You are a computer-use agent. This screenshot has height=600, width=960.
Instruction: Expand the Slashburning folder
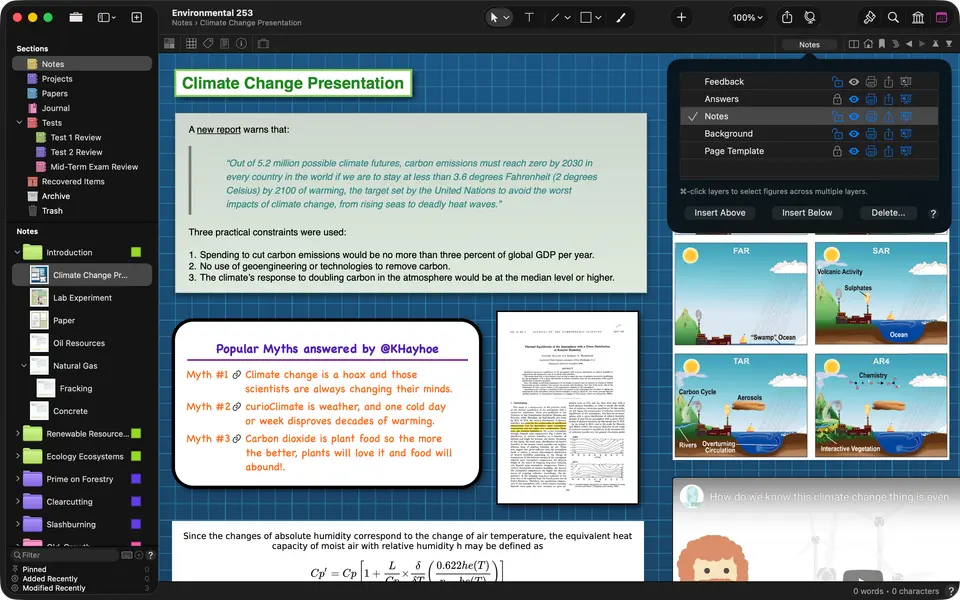17,524
